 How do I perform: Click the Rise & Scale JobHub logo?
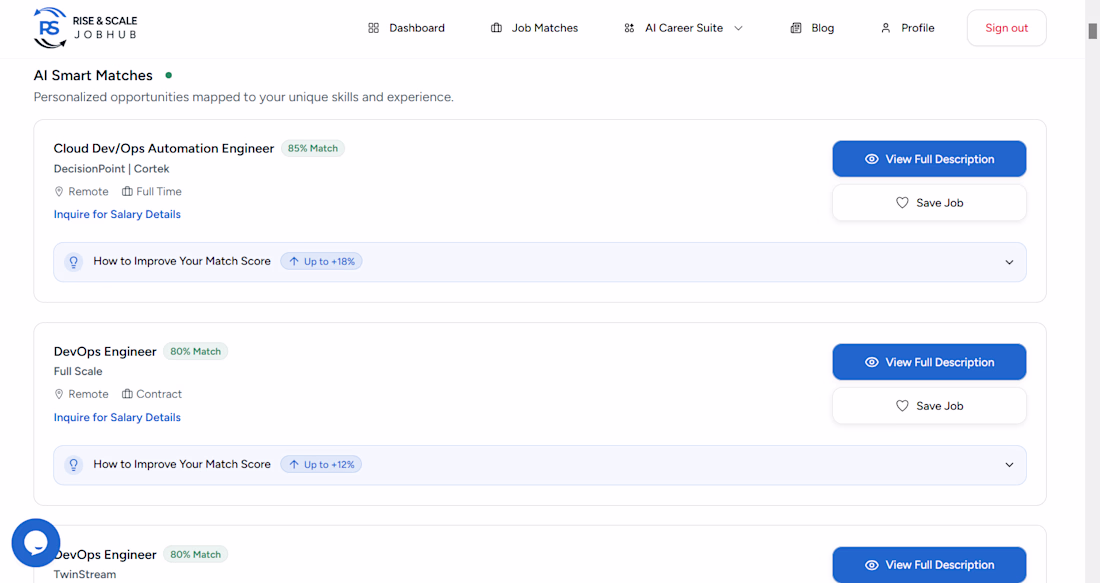[x=86, y=28]
